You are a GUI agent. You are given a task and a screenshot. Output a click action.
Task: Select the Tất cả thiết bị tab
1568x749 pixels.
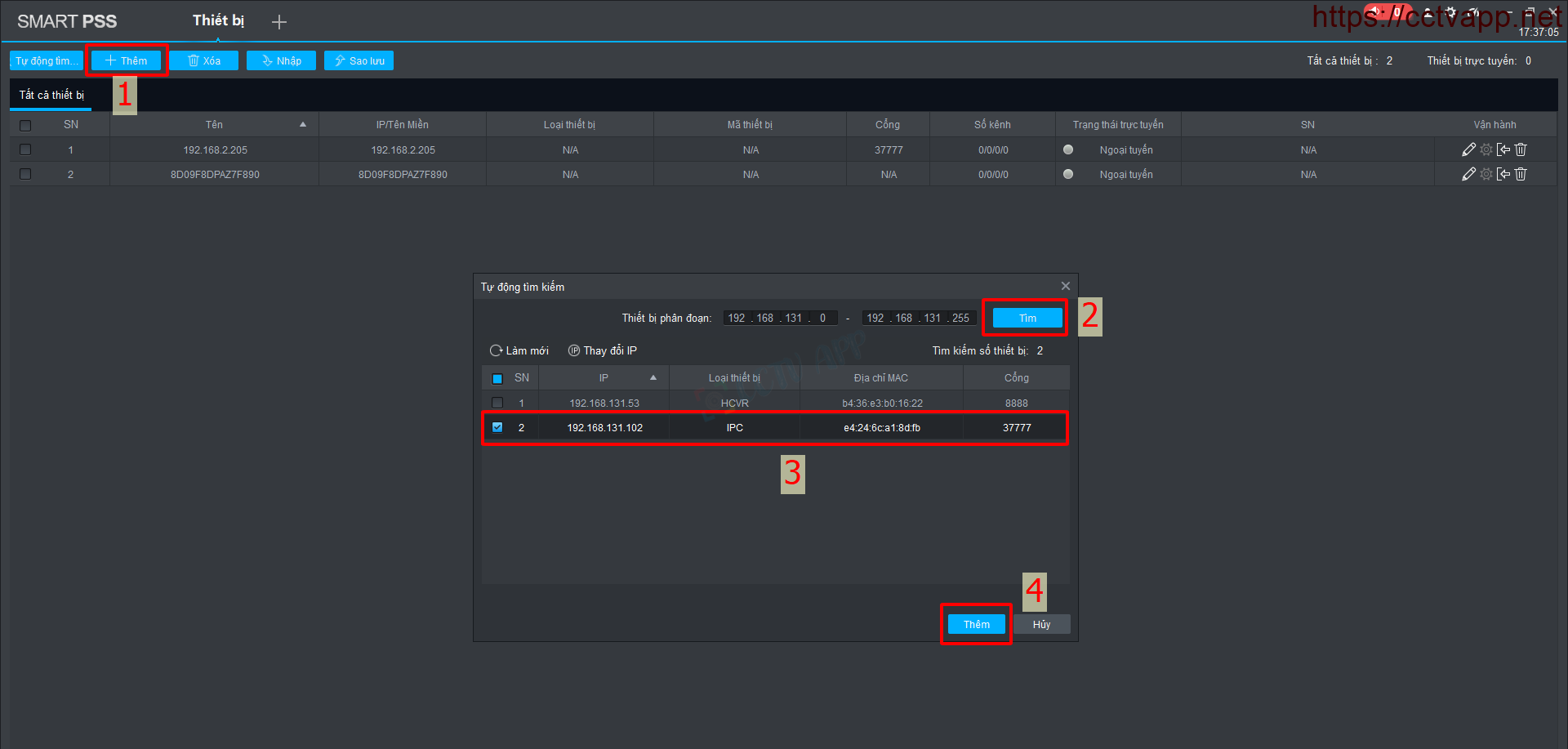[51, 95]
